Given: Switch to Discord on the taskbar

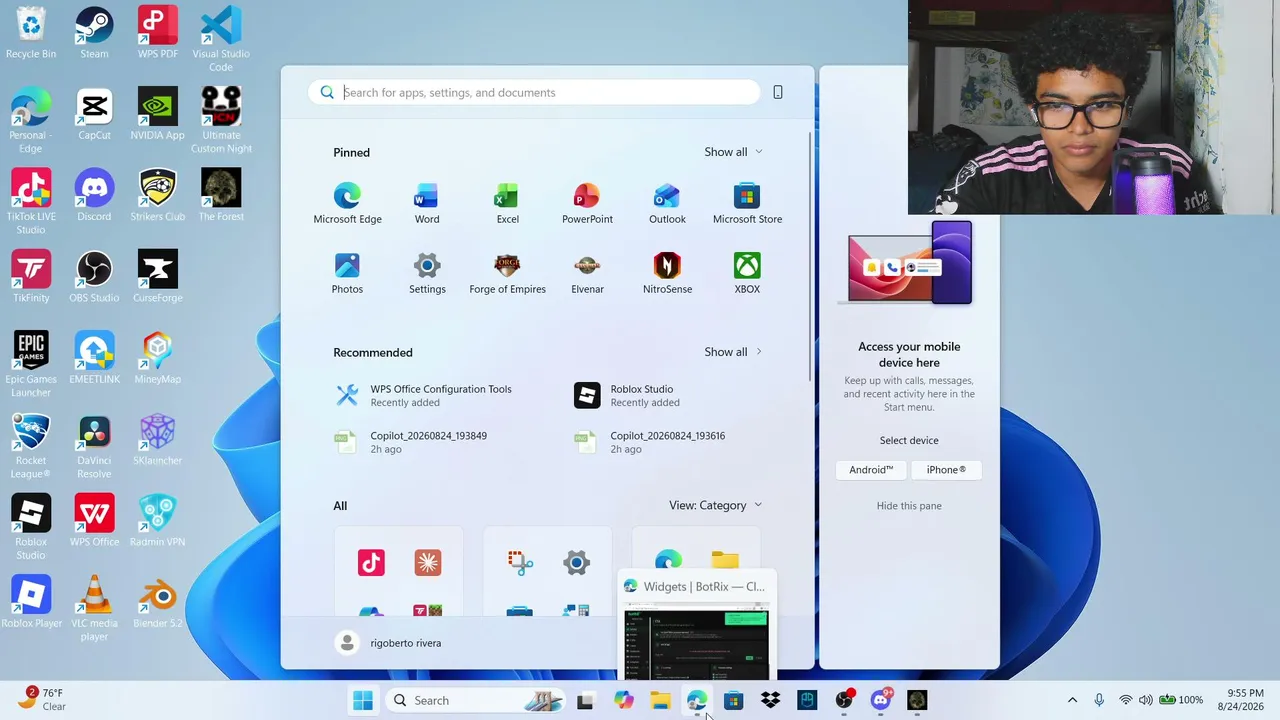Looking at the screenshot, I should [881, 700].
